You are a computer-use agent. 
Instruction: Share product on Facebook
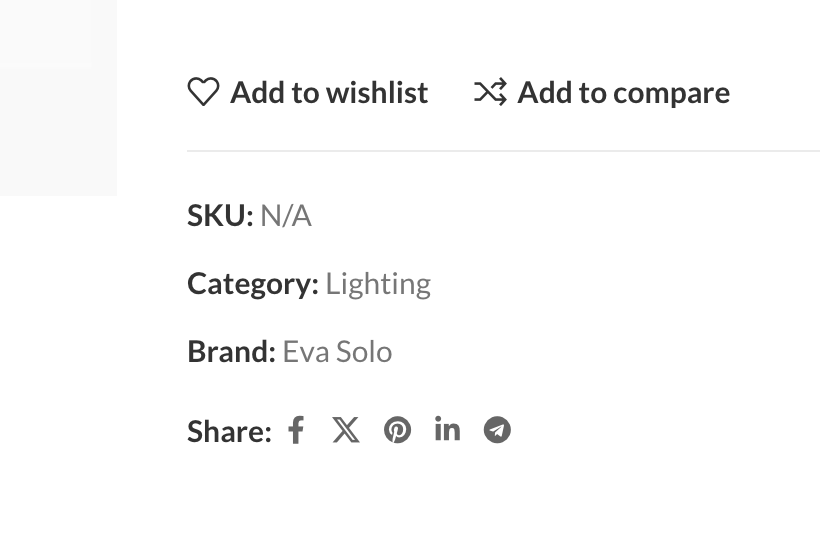coord(296,430)
